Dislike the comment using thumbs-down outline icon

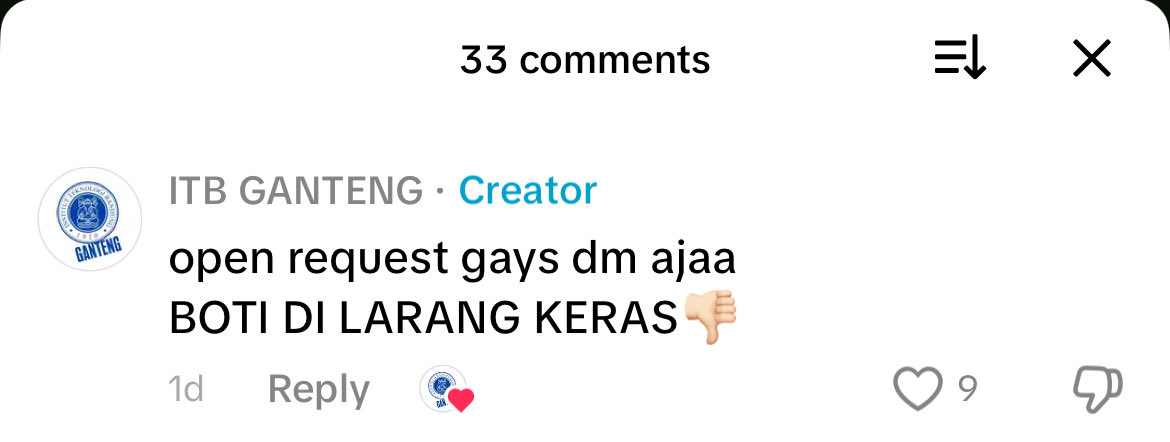[1097, 390]
